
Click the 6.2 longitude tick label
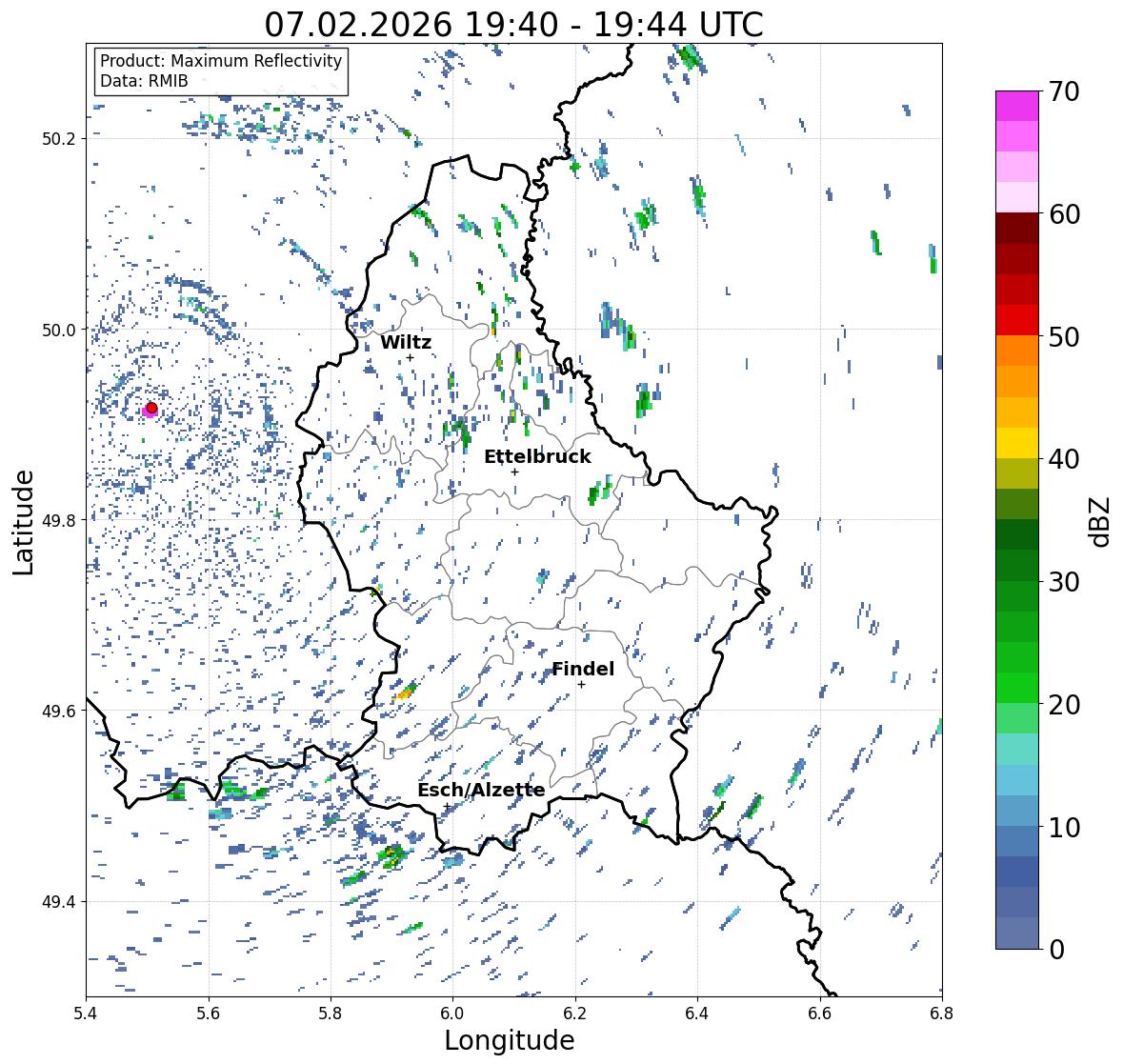[x=575, y=1013]
